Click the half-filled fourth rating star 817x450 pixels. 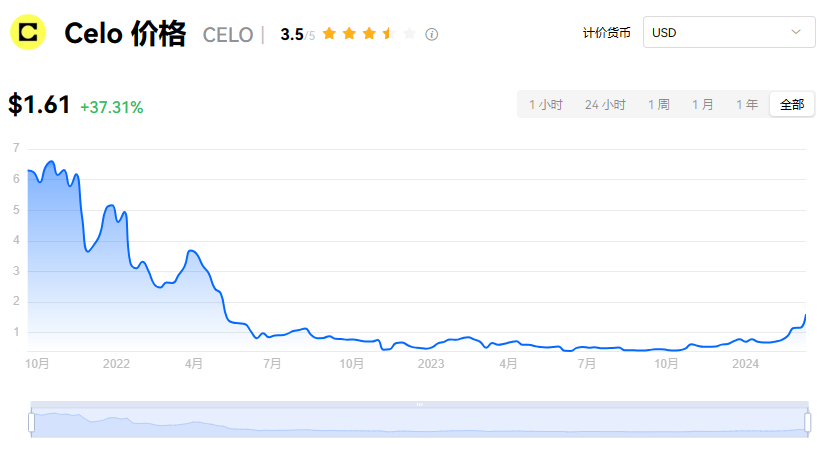[389, 34]
